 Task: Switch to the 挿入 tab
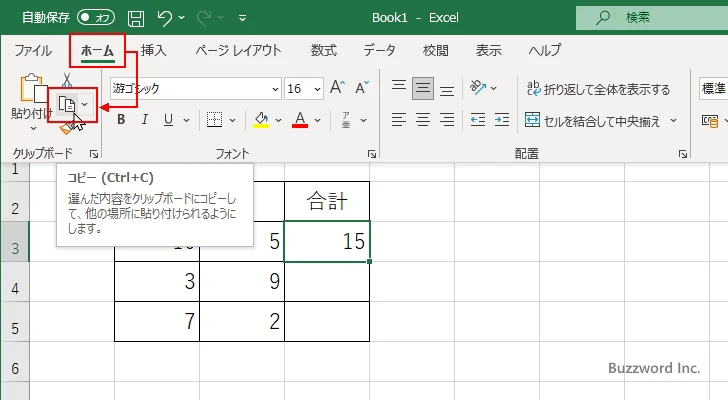coord(154,50)
